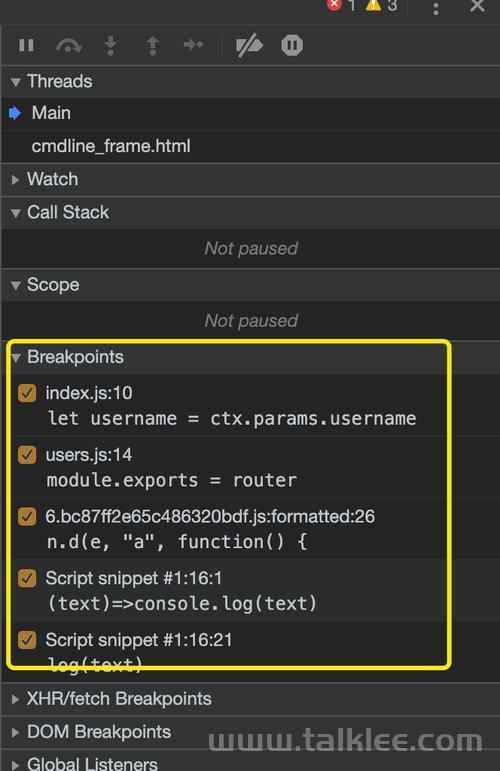Deactivate breakpoints icon in toolbar
This screenshot has width=500, height=771.
click(249, 45)
